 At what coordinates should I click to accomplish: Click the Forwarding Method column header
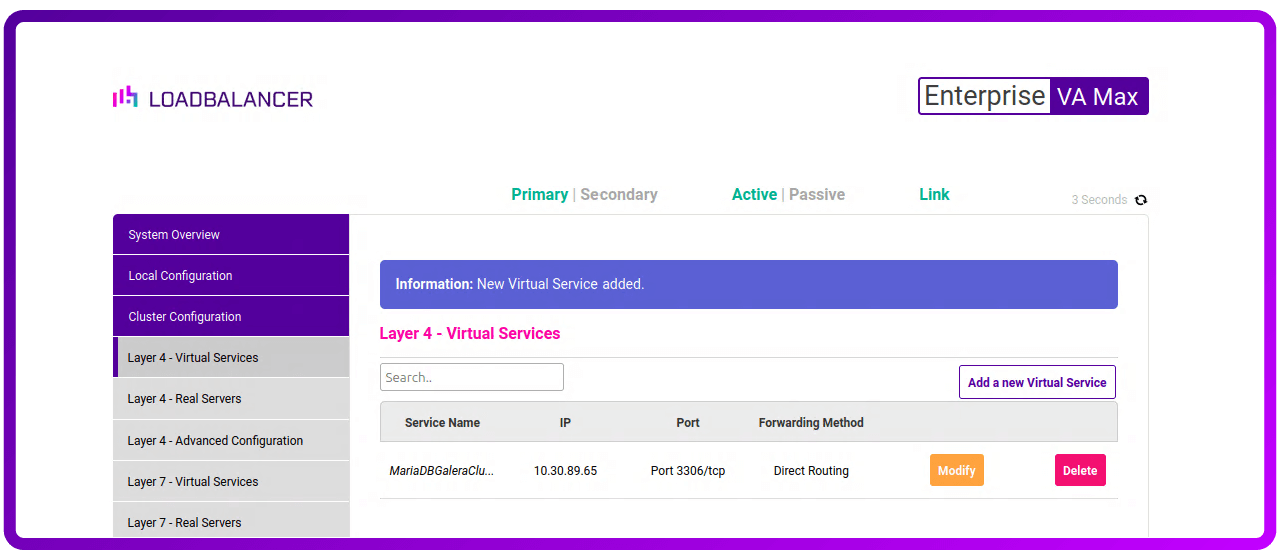click(x=811, y=423)
